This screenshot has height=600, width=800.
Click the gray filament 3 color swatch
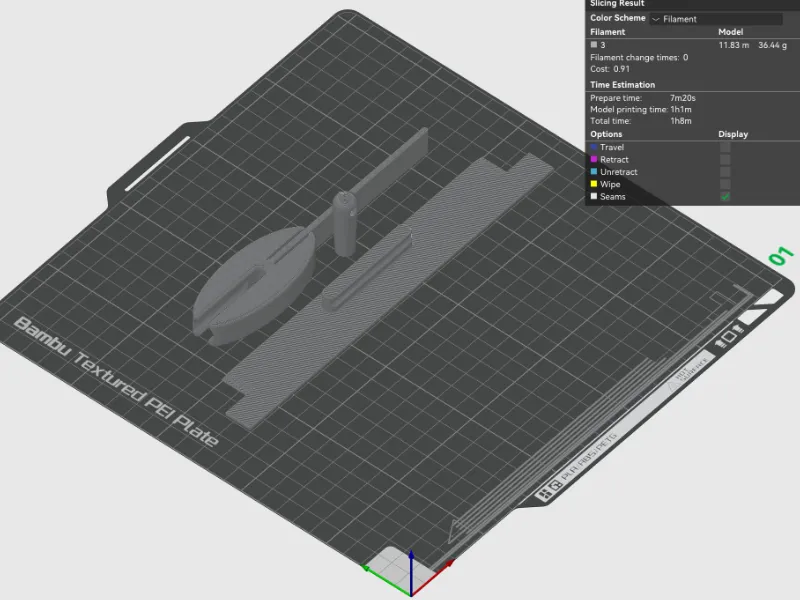[594, 45]
